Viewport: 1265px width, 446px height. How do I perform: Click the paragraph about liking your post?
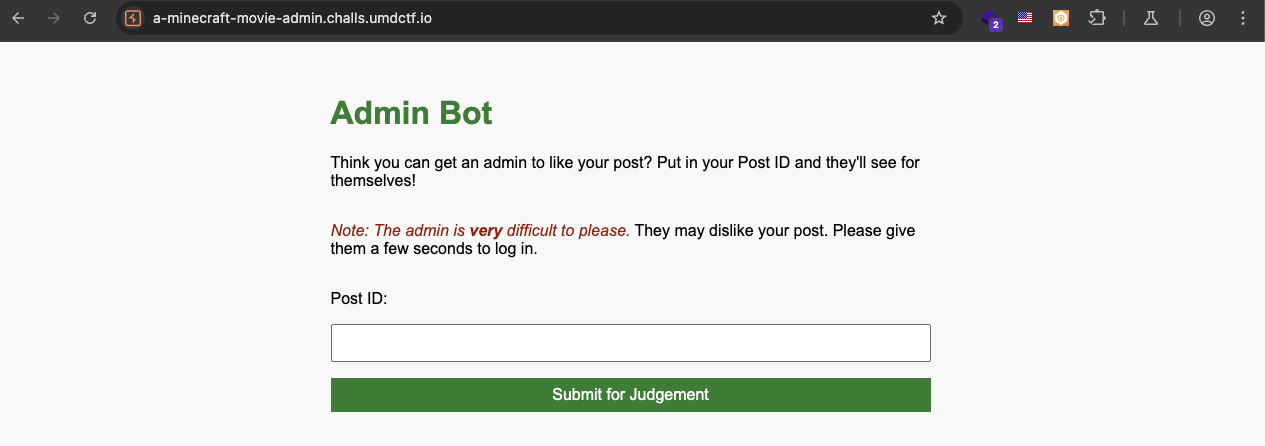625,172
